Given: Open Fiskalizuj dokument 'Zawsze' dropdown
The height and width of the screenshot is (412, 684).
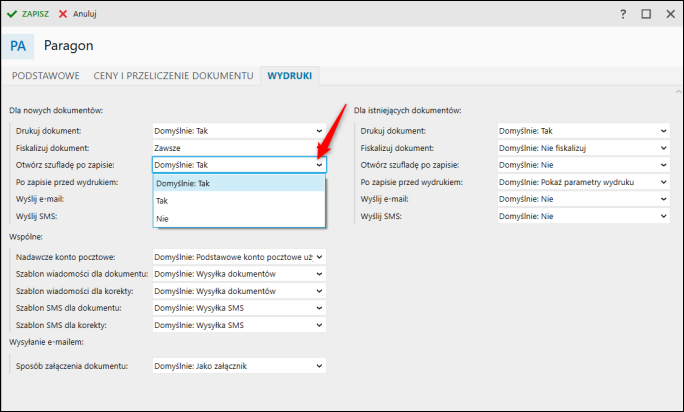Looking at the screenshot, I should (x=239, y=148).
